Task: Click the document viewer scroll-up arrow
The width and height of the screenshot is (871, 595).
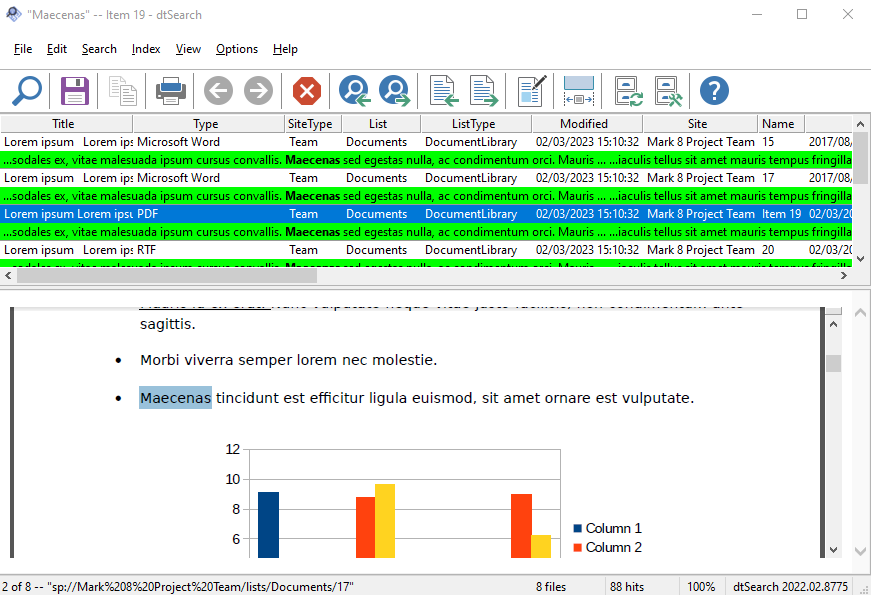Action: click(x=833, y=324)
